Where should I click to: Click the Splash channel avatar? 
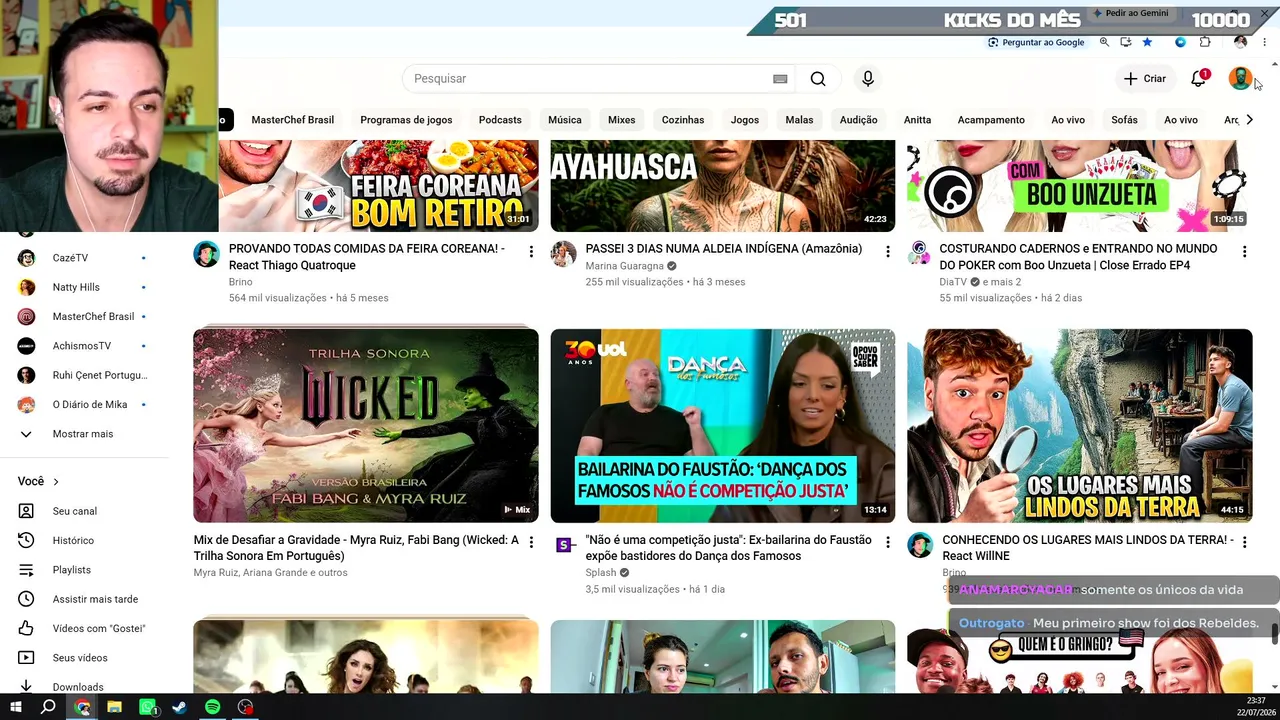[x=564, y=545]
